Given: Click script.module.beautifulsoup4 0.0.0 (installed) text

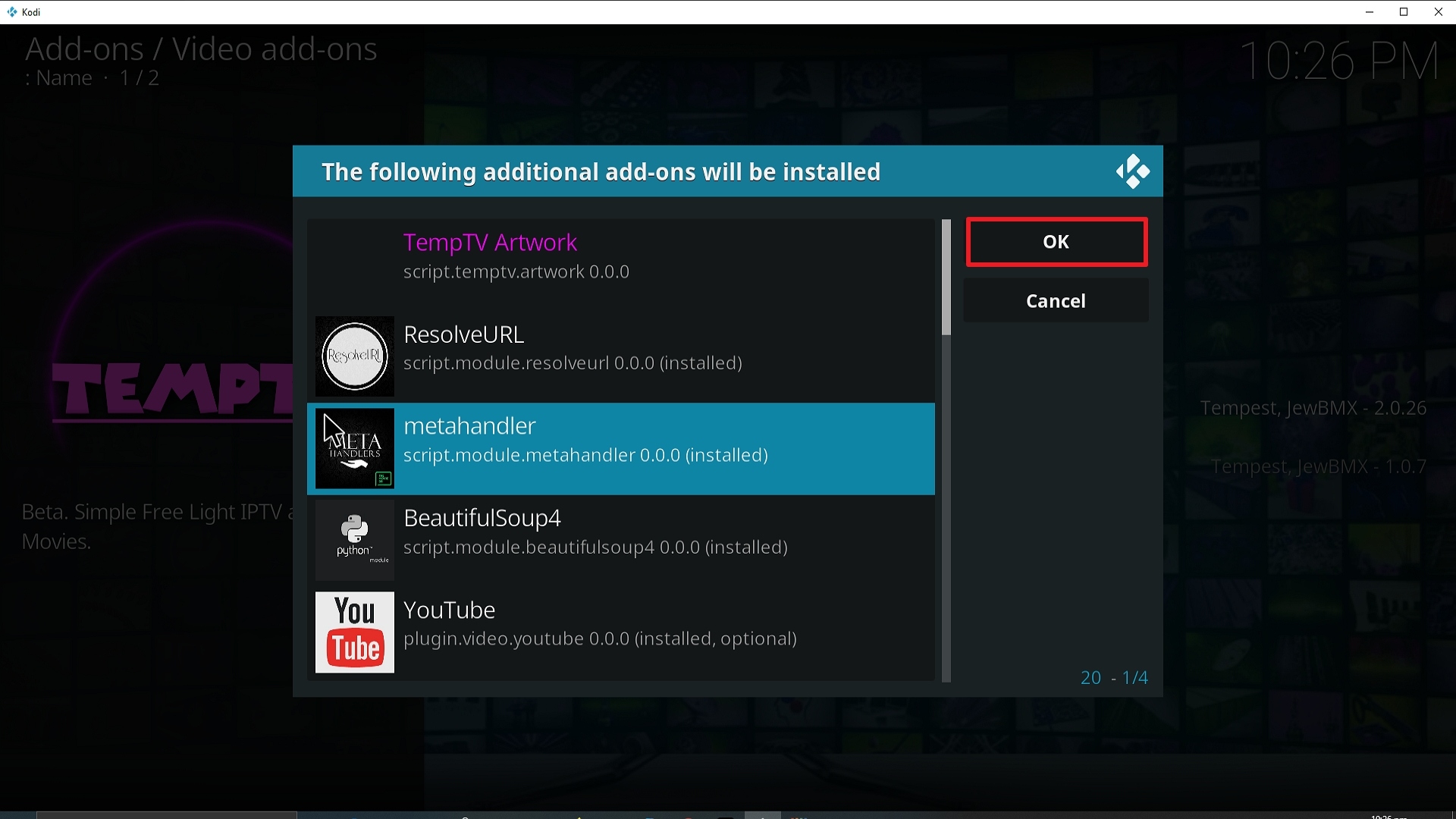Looking at the screenshot, I should tap(595, 548).
